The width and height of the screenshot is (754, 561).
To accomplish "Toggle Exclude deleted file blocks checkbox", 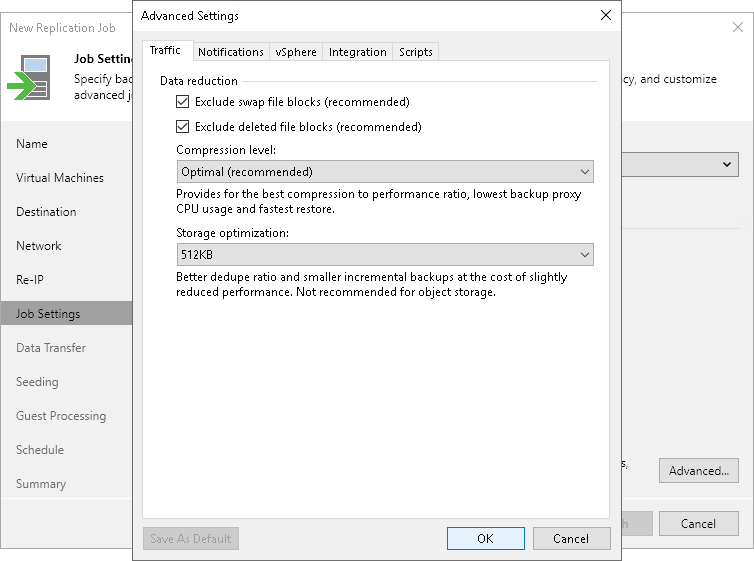I will coord(183,127).
